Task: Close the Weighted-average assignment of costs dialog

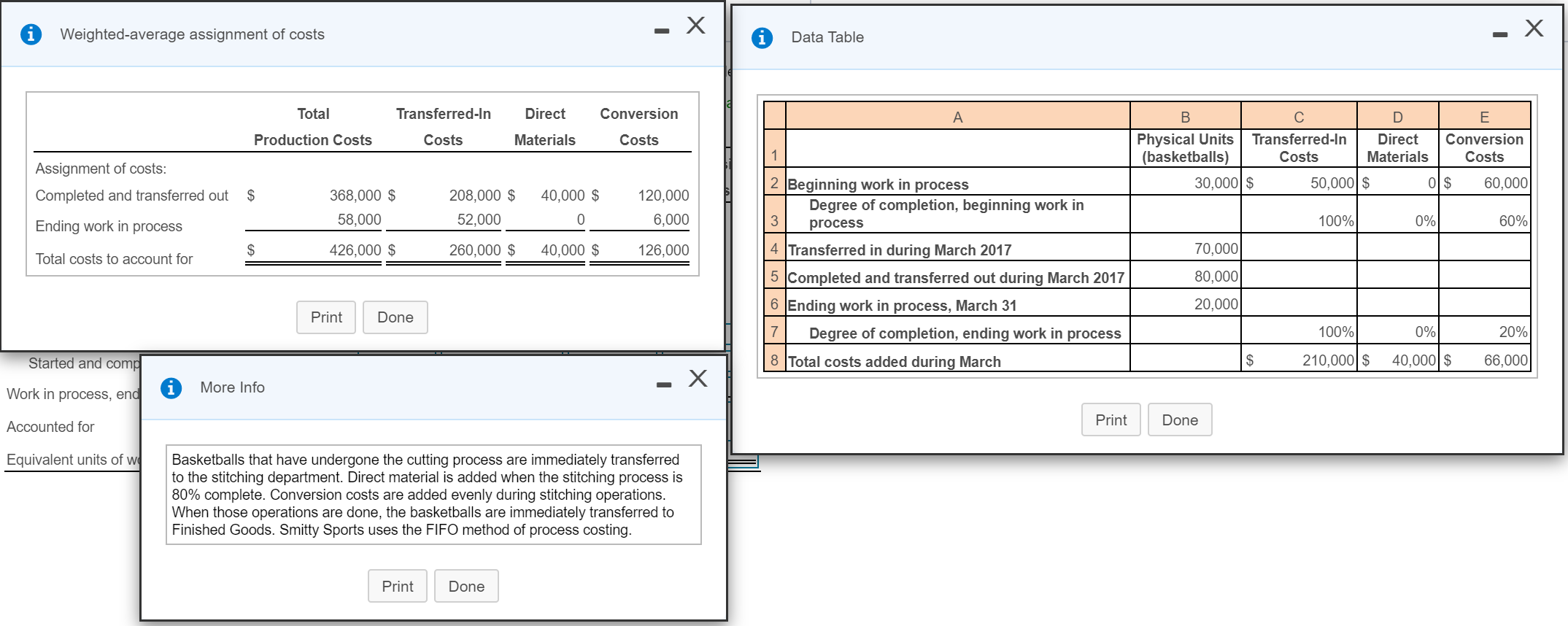Action: pyautogui.click(x=696, y=26)
